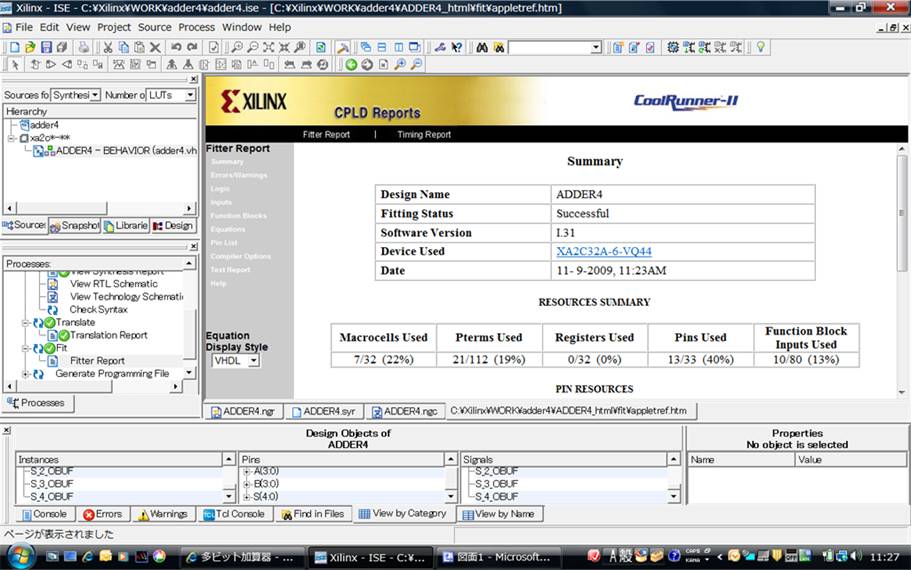The height and width of the screenshot is (570, 911).
Task: Click the Open folder toolbar icon
Action: pyautogui.click(x=30, y=48)
